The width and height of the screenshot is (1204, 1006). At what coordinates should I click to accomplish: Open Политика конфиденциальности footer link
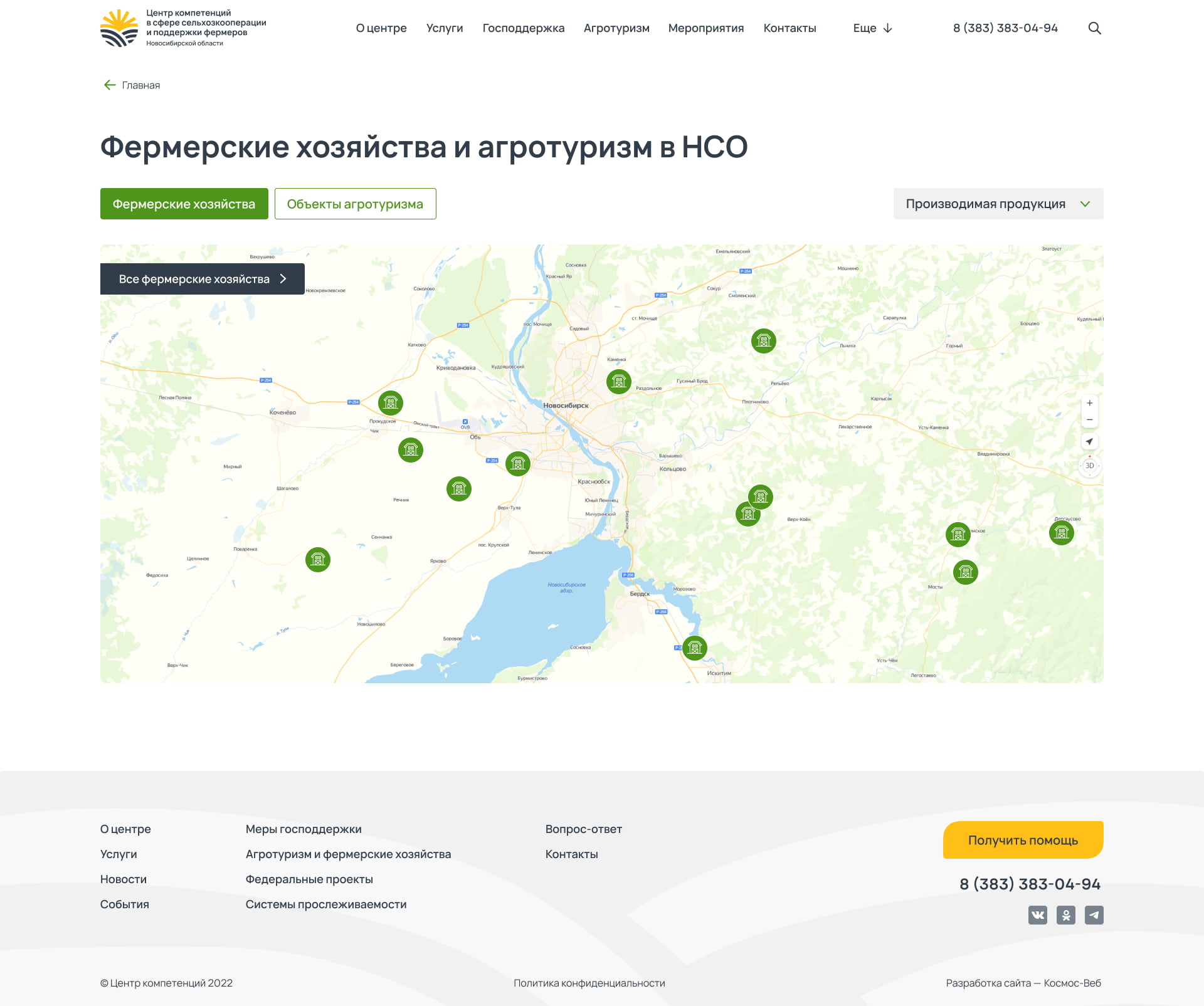[x=589, y=983]
